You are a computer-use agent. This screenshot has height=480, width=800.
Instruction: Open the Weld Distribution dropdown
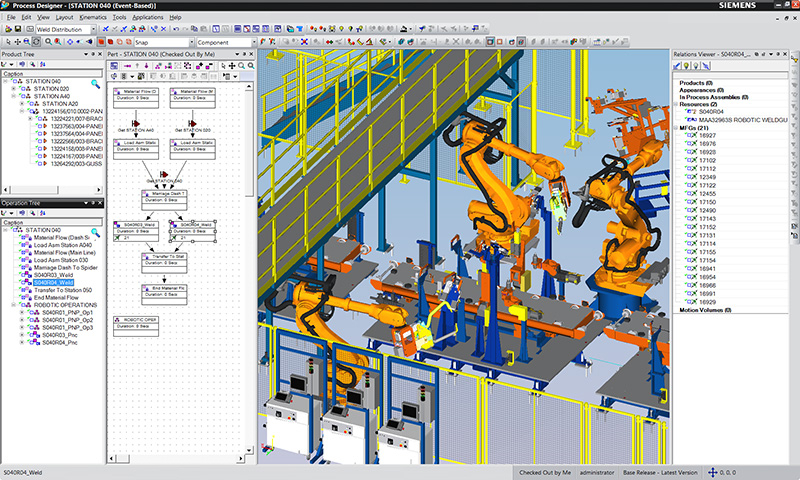(x=93, y=30)
